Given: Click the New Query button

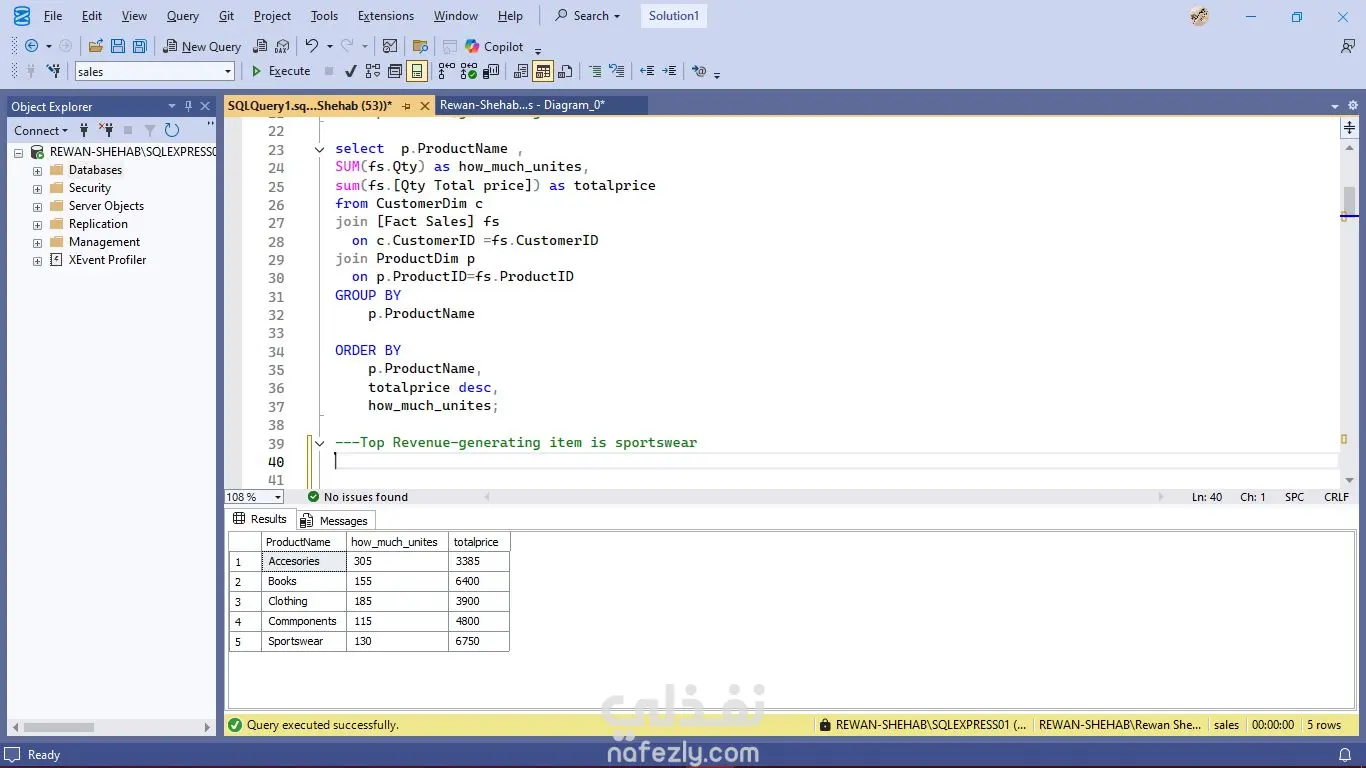Looking at the screenshot, I should tap(202, 46).
